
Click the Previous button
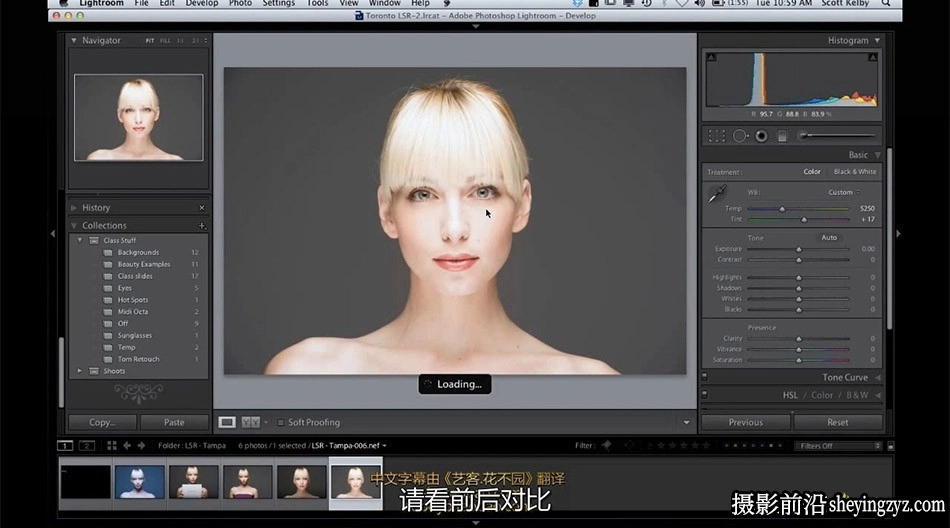[746, 423]
